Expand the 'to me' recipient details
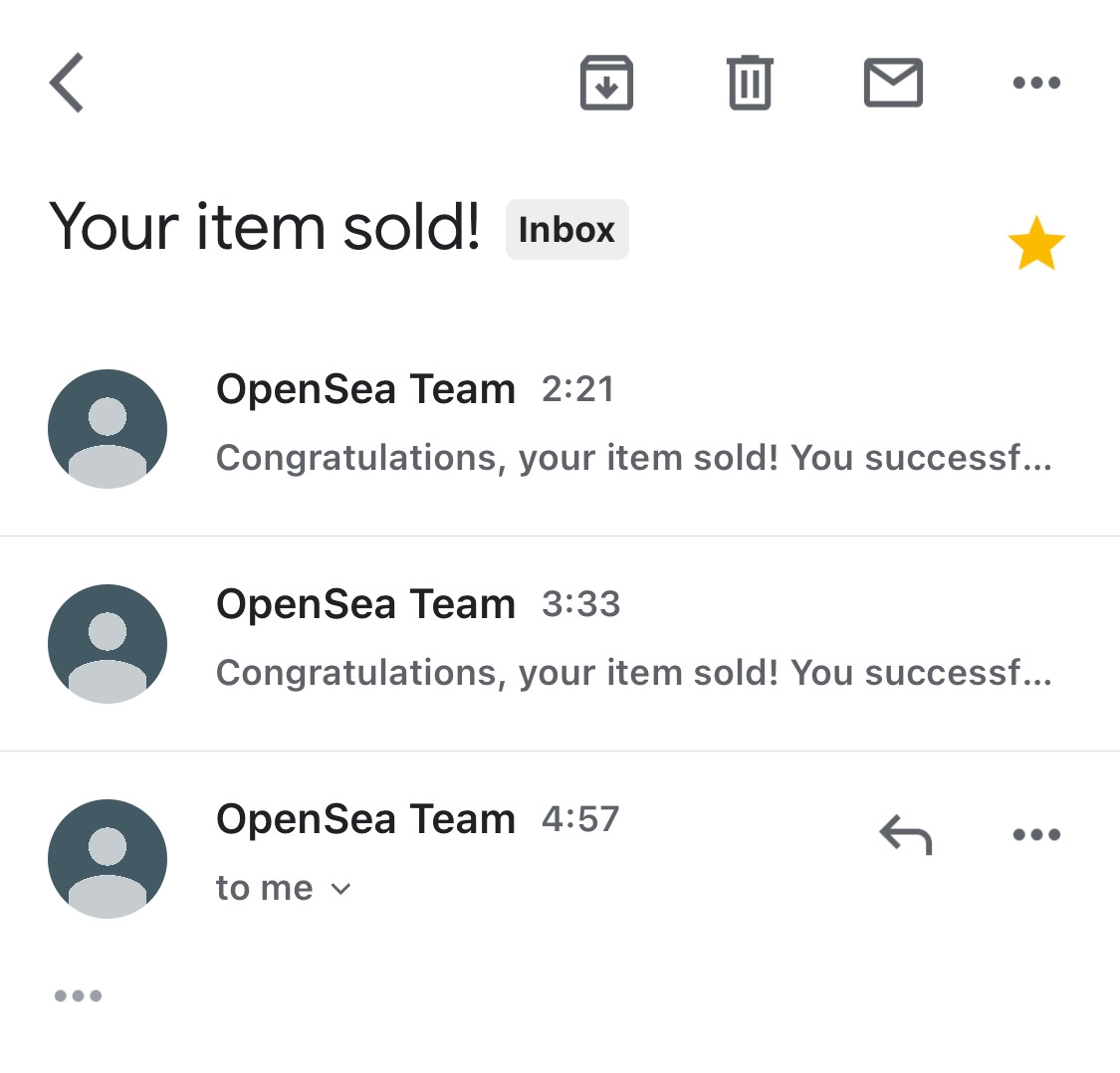Screen dimensions: 1120x1073 pos(284,888)
